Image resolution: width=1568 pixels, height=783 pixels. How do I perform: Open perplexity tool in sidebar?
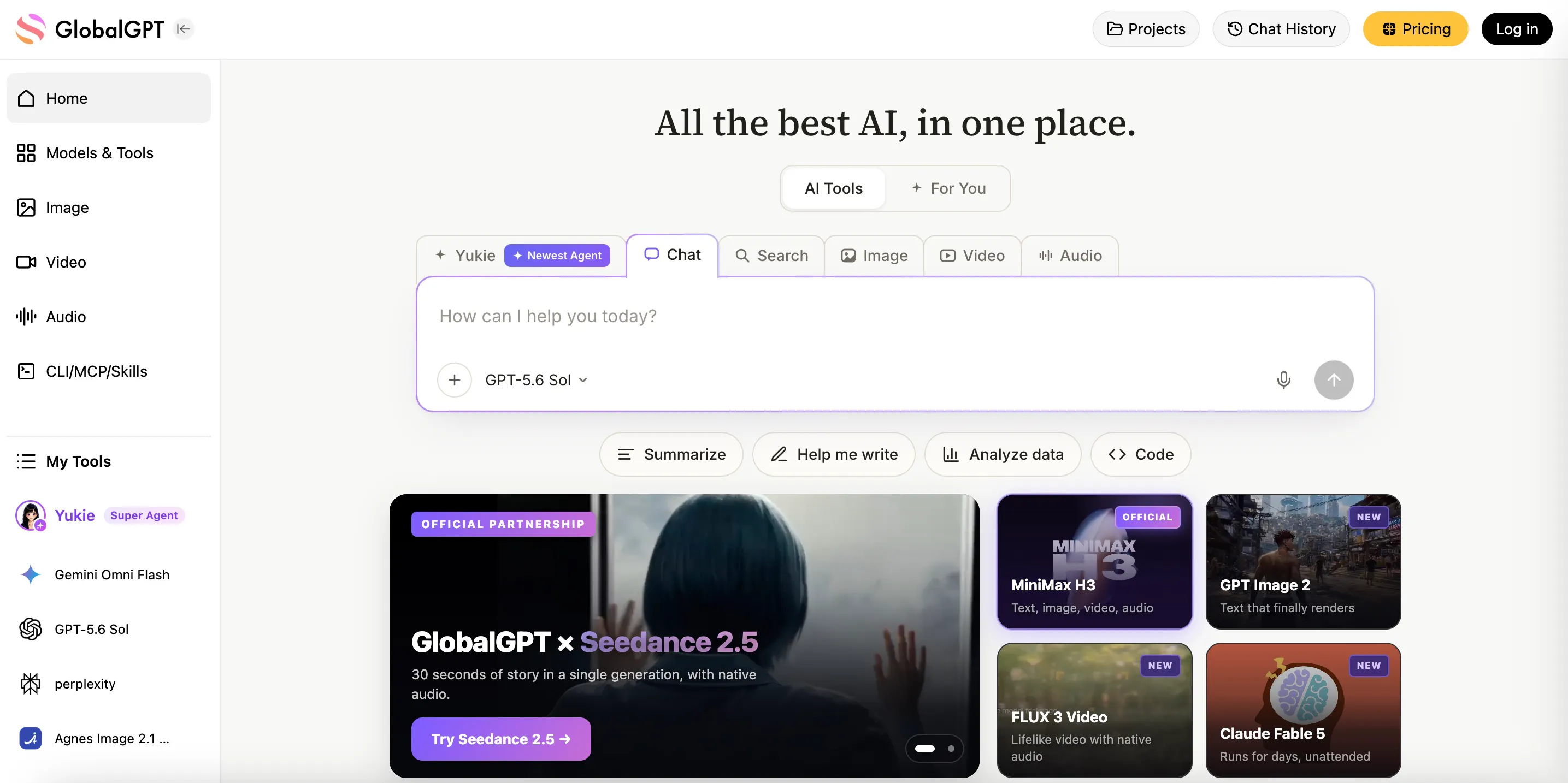pyautogui.click(x=108, y=684)
